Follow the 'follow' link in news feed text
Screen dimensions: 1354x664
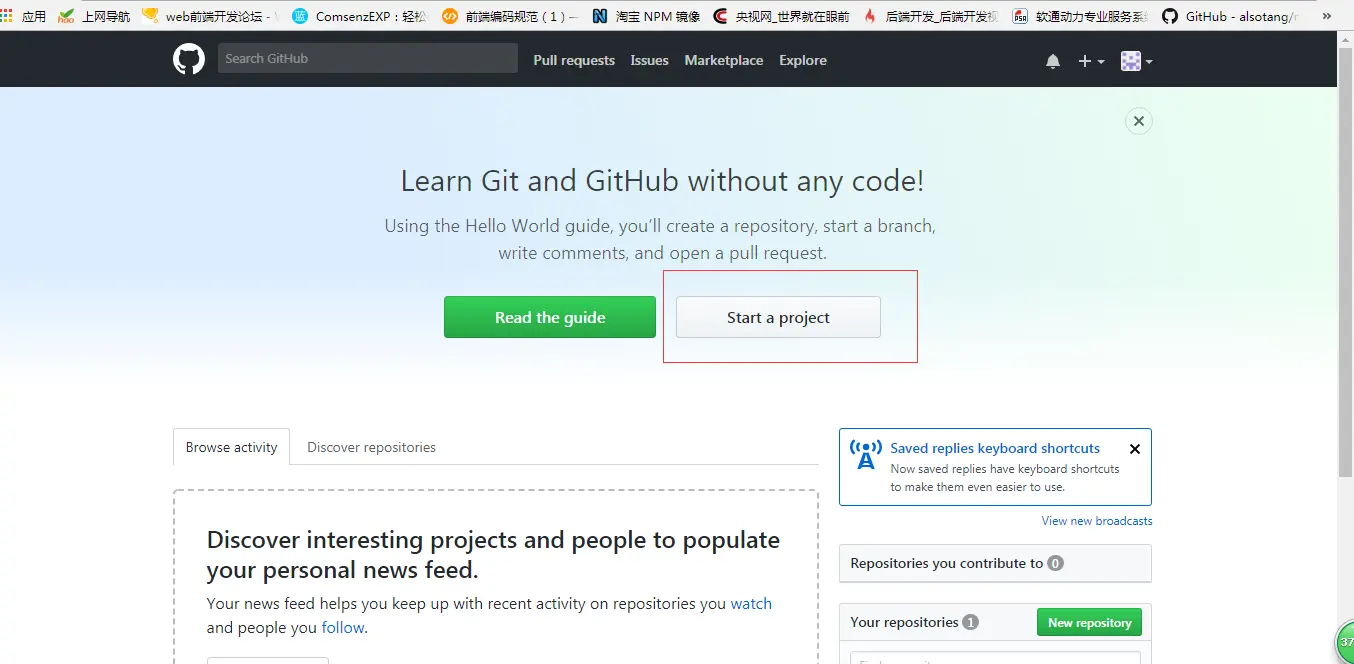point(343,628)
